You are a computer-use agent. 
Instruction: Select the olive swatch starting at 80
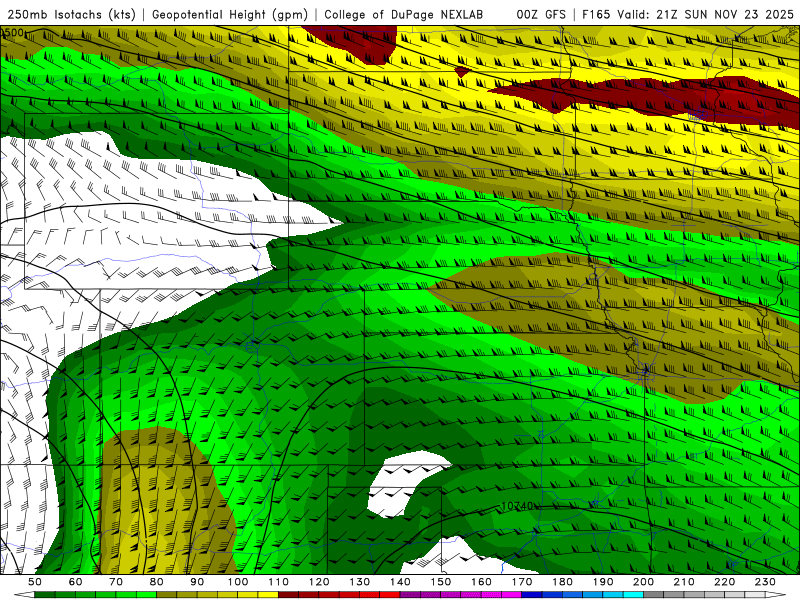(x=166, y=595)
